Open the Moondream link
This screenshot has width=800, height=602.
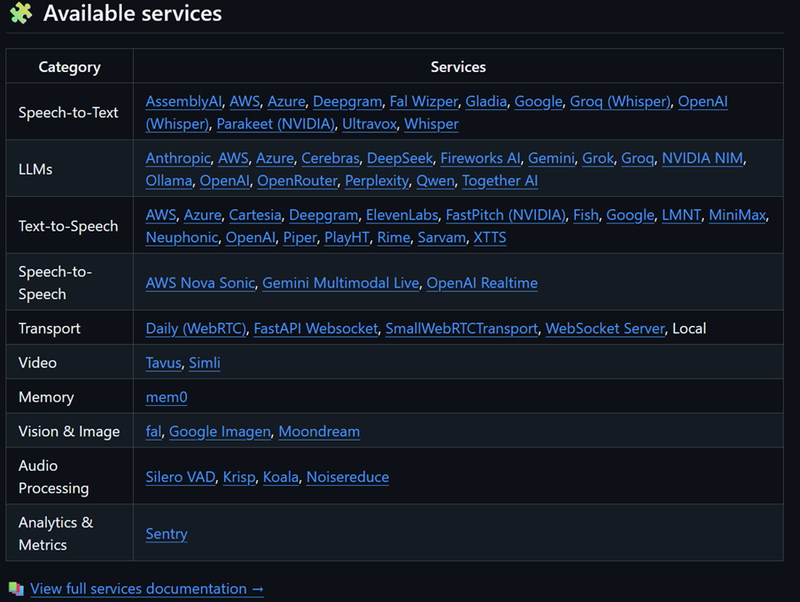coord(319,431)
